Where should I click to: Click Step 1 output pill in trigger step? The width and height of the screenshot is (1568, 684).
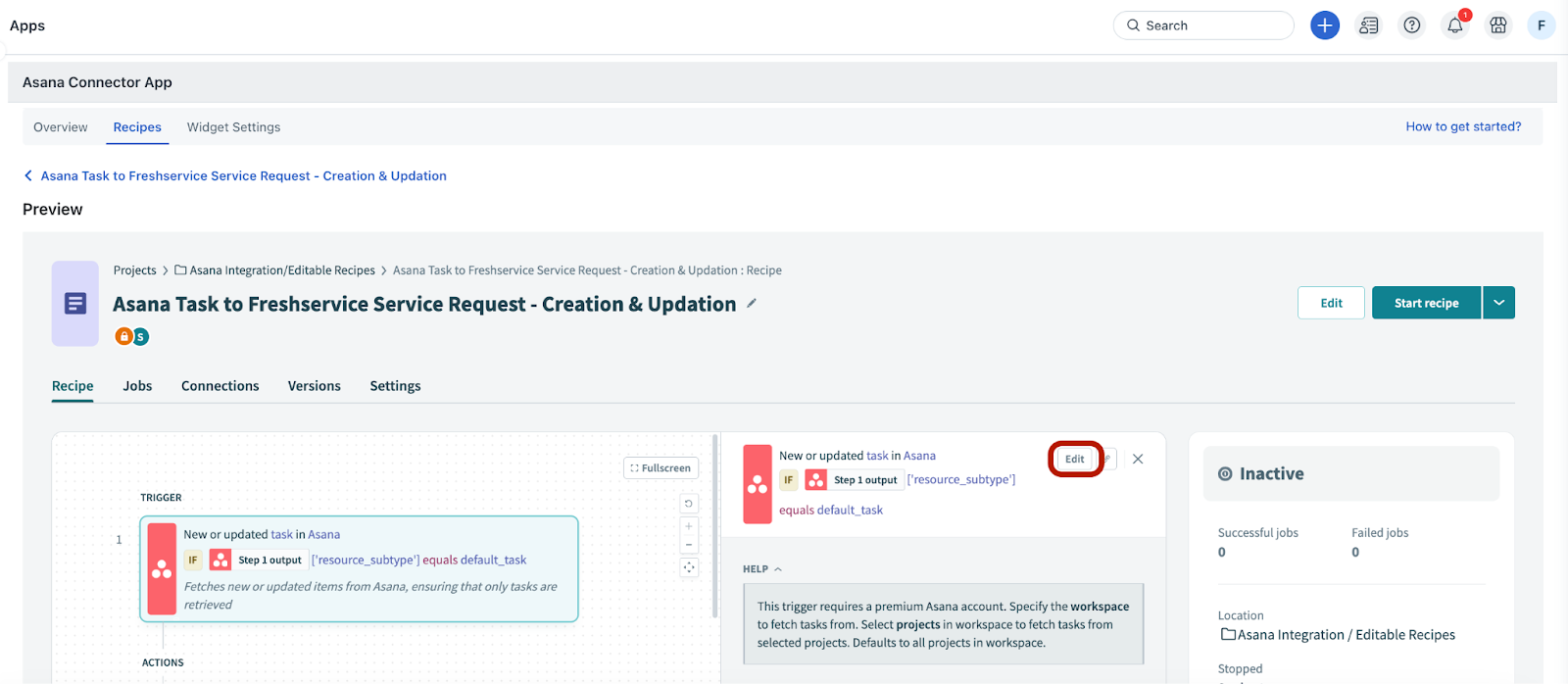tap(269, 561)
